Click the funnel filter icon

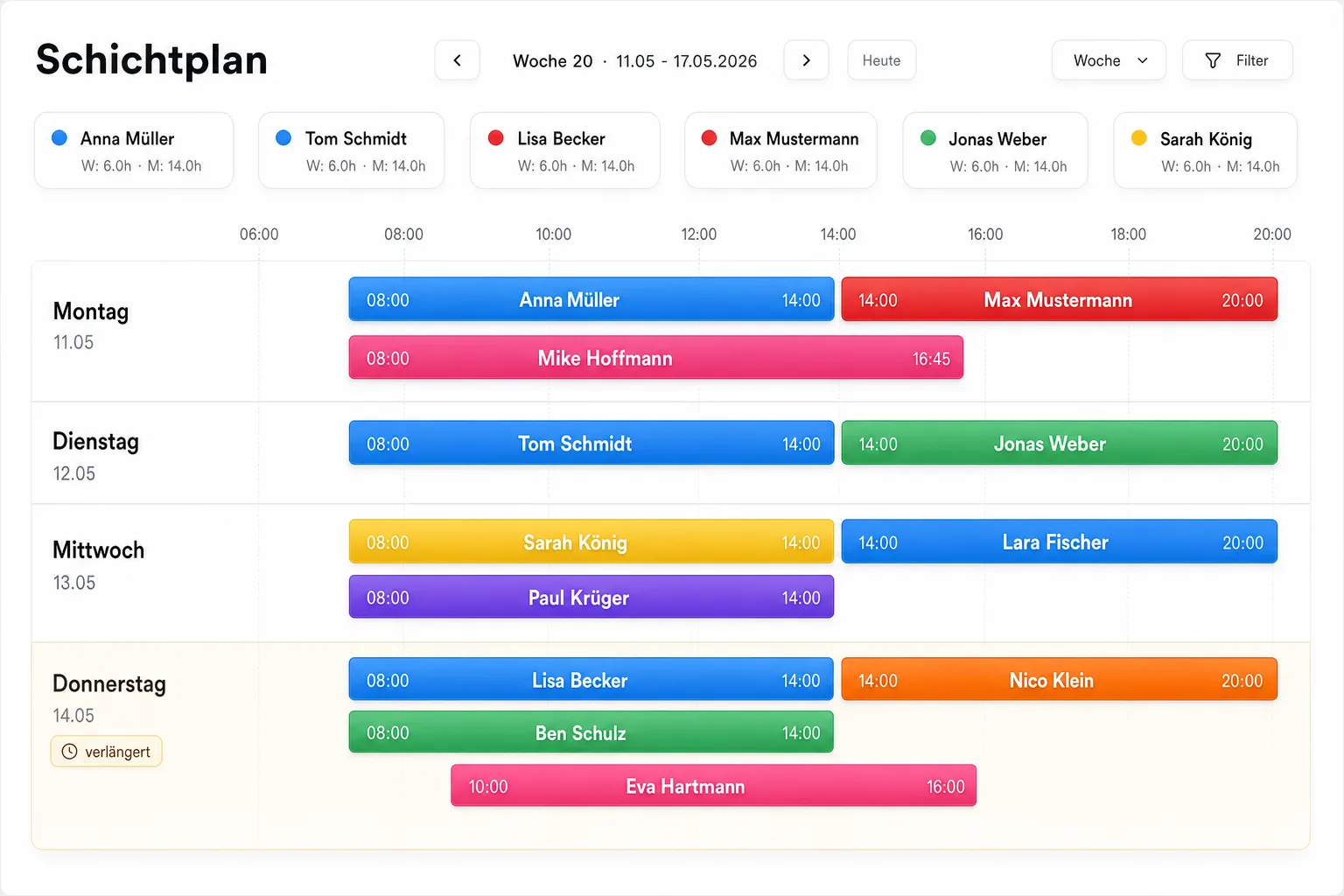[x=1213, y=60]
